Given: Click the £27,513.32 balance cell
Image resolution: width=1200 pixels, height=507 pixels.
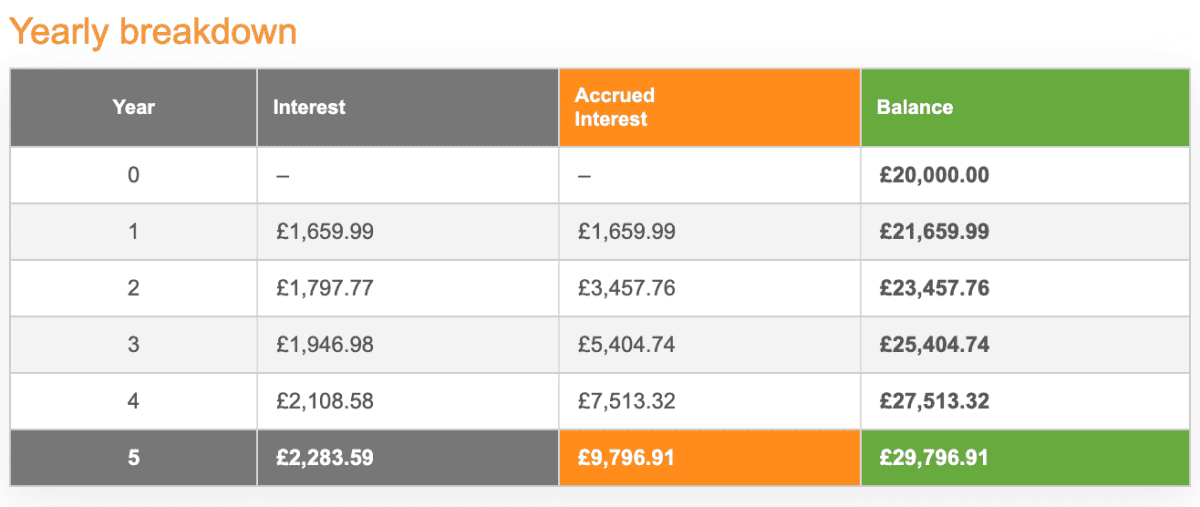Looking at the screenshot, I should pyautogui.click(x=934, y=402).
